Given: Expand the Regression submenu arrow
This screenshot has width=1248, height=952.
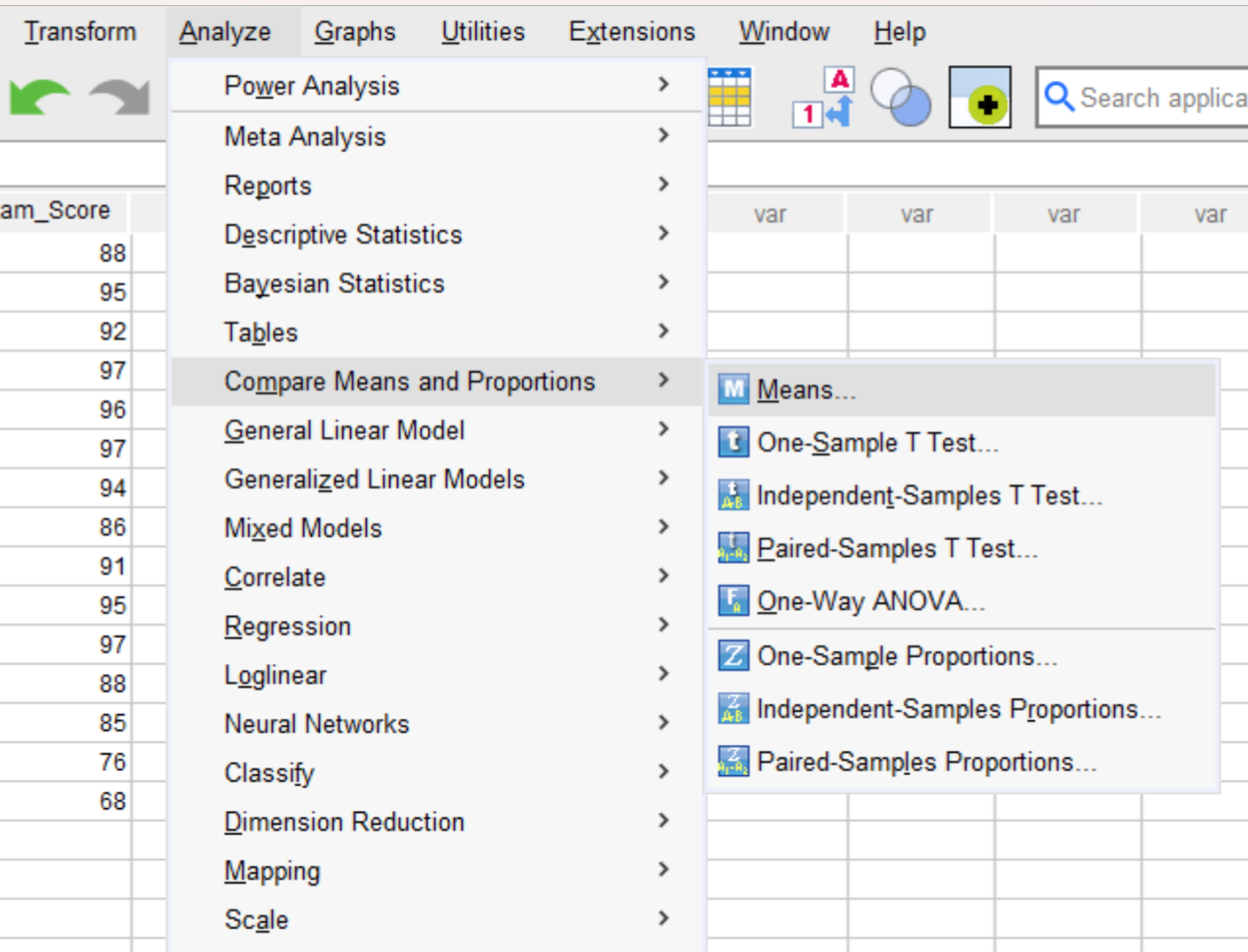Looking at the screenshot, I should click(x=664, y=625).
